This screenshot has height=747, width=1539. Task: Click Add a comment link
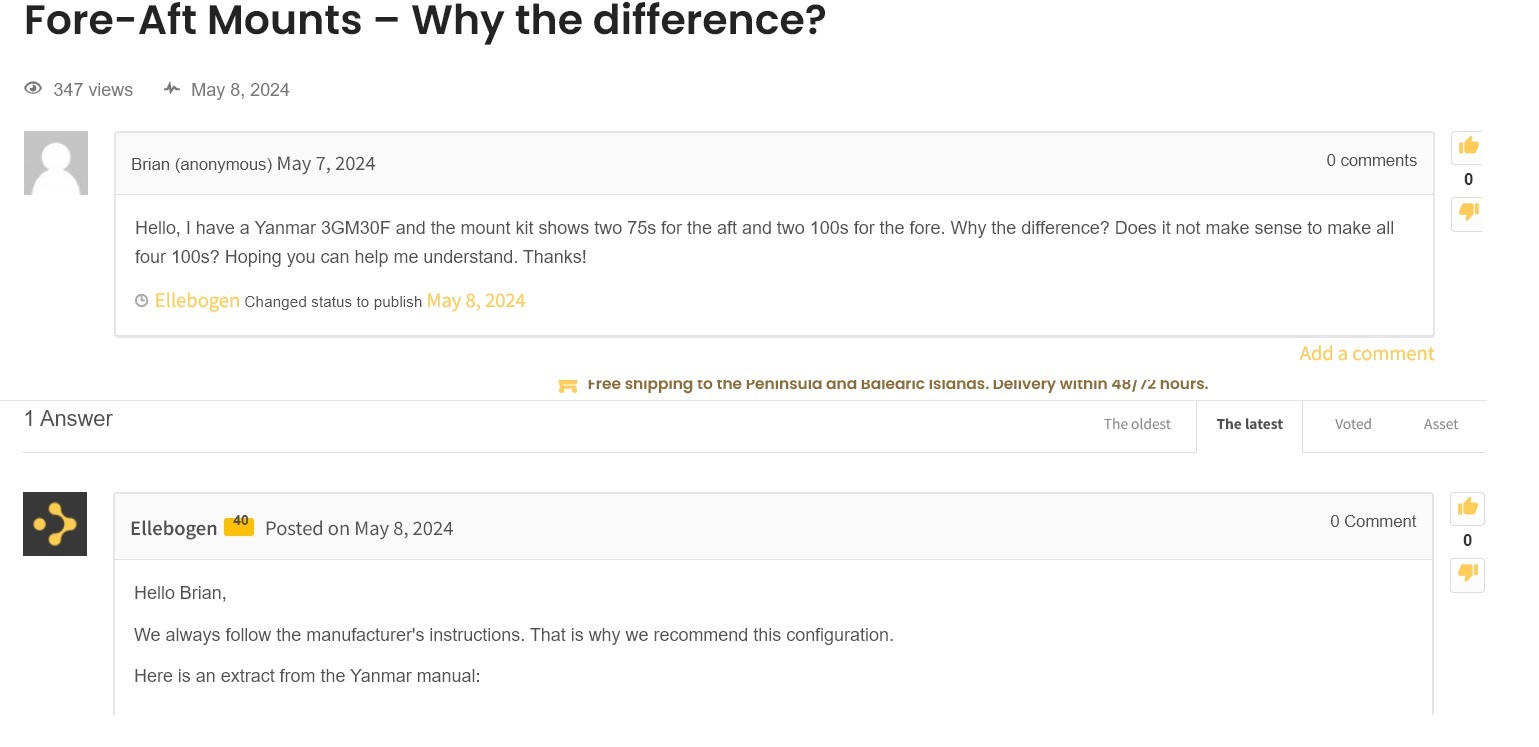[x=1366, y=353]
